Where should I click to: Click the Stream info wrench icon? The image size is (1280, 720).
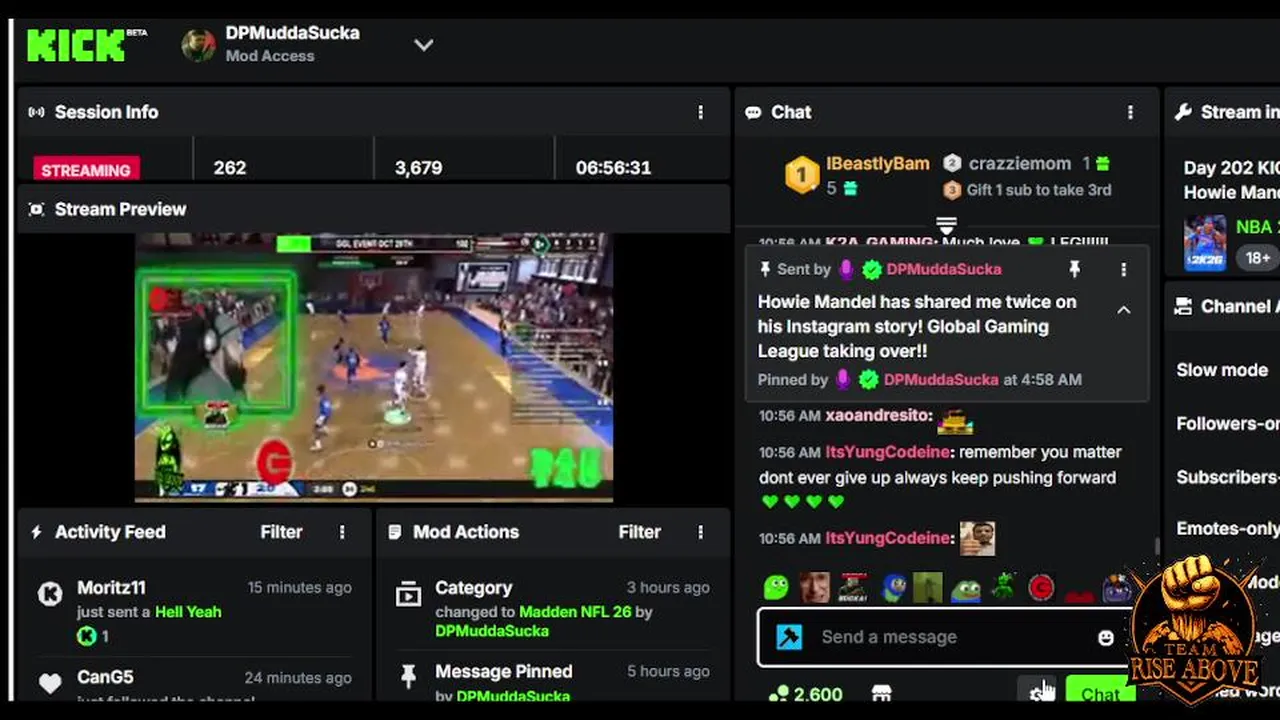coord(1183,112)
